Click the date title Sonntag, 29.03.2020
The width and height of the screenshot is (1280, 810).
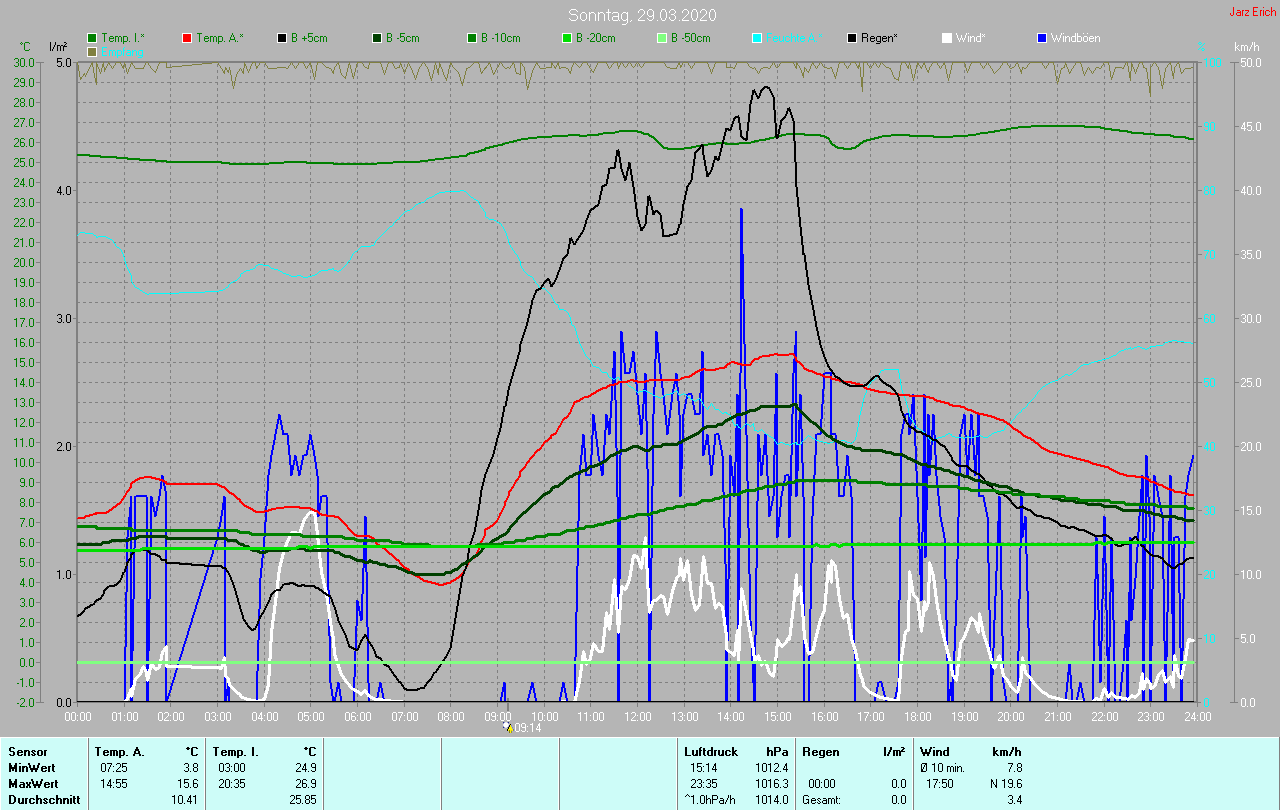(642, 15)
